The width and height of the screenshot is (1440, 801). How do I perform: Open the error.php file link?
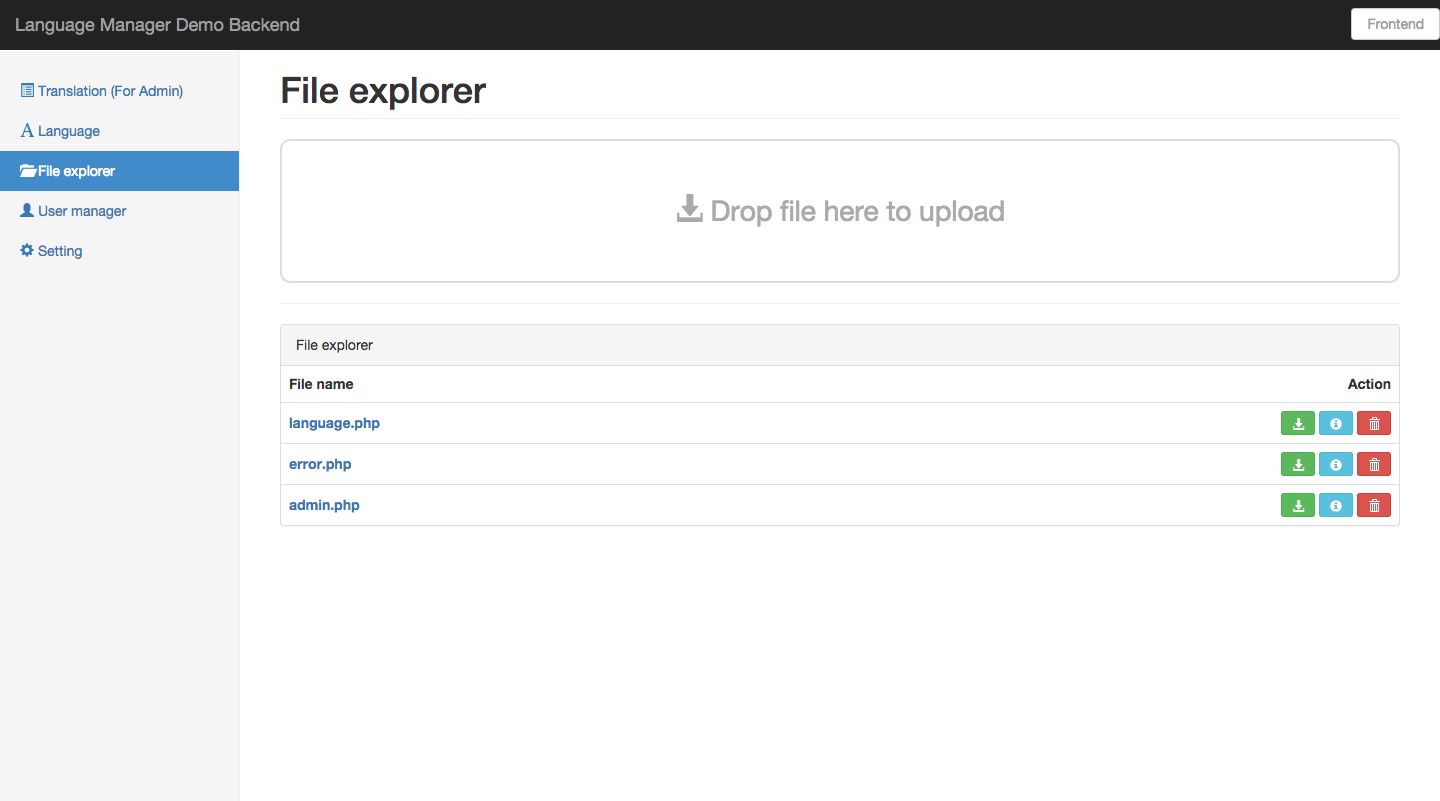click(320, 464)
